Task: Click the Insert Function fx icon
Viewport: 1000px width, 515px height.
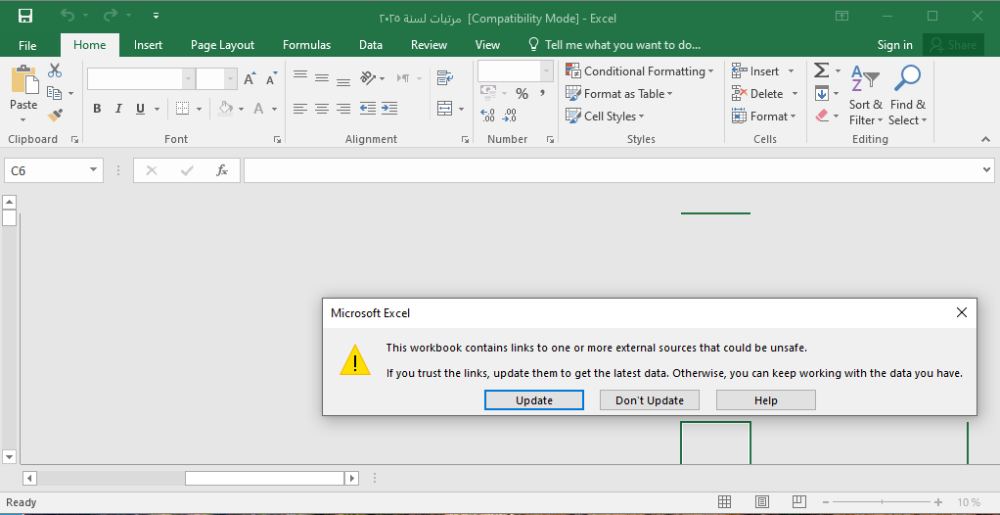Action: pos(222,170)
